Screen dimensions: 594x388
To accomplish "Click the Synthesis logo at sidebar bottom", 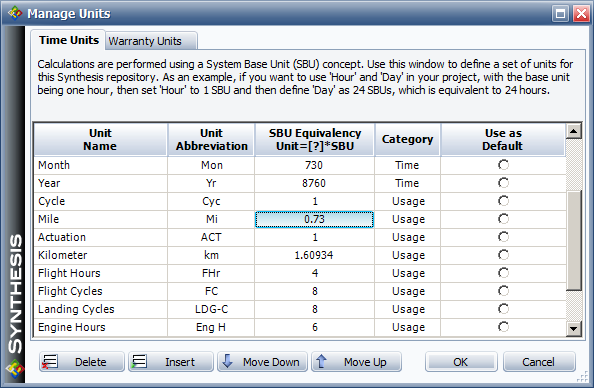I will 15,369.
